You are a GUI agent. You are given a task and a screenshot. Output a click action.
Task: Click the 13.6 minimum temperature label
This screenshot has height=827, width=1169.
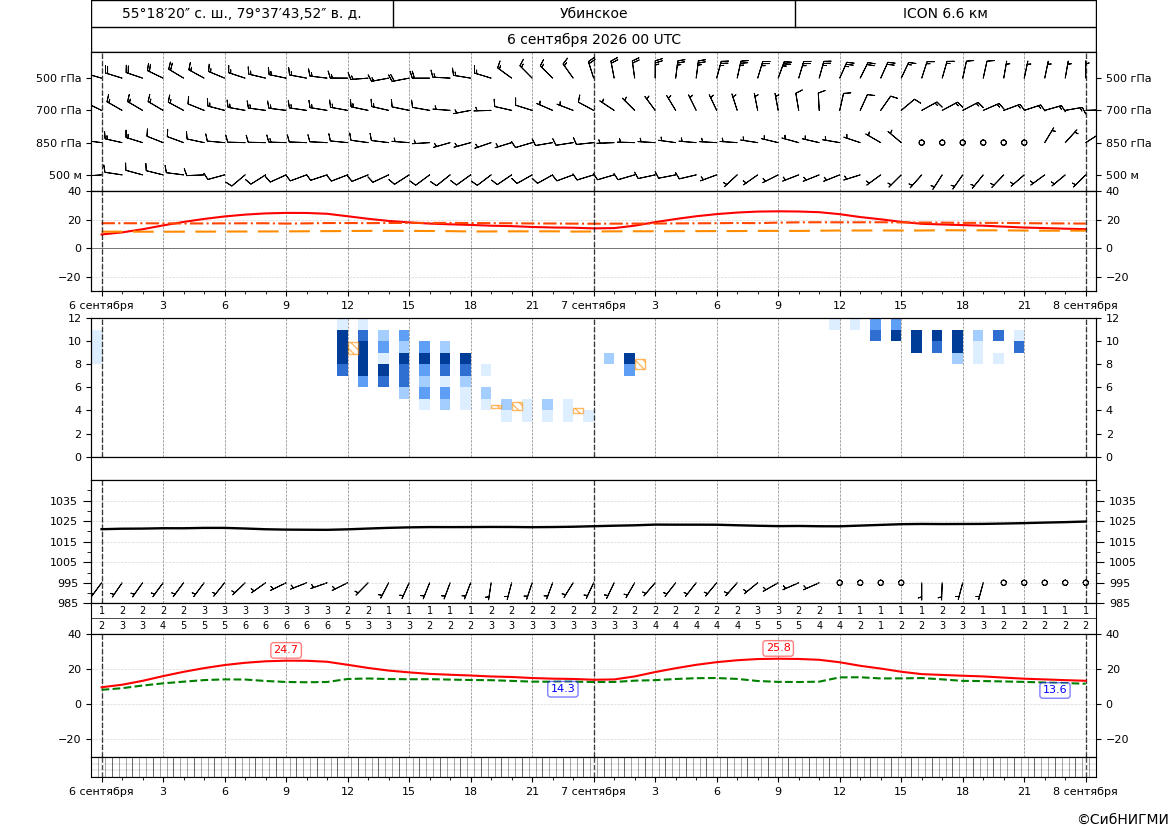click(1054, 689)
